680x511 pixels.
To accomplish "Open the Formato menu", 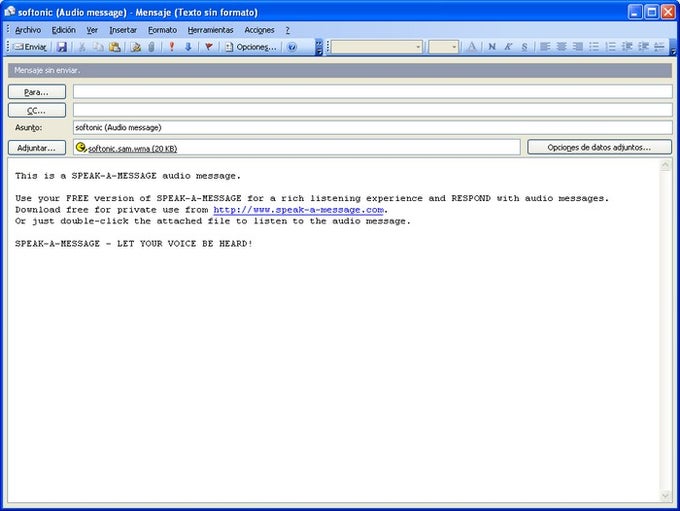I will 162,30.
